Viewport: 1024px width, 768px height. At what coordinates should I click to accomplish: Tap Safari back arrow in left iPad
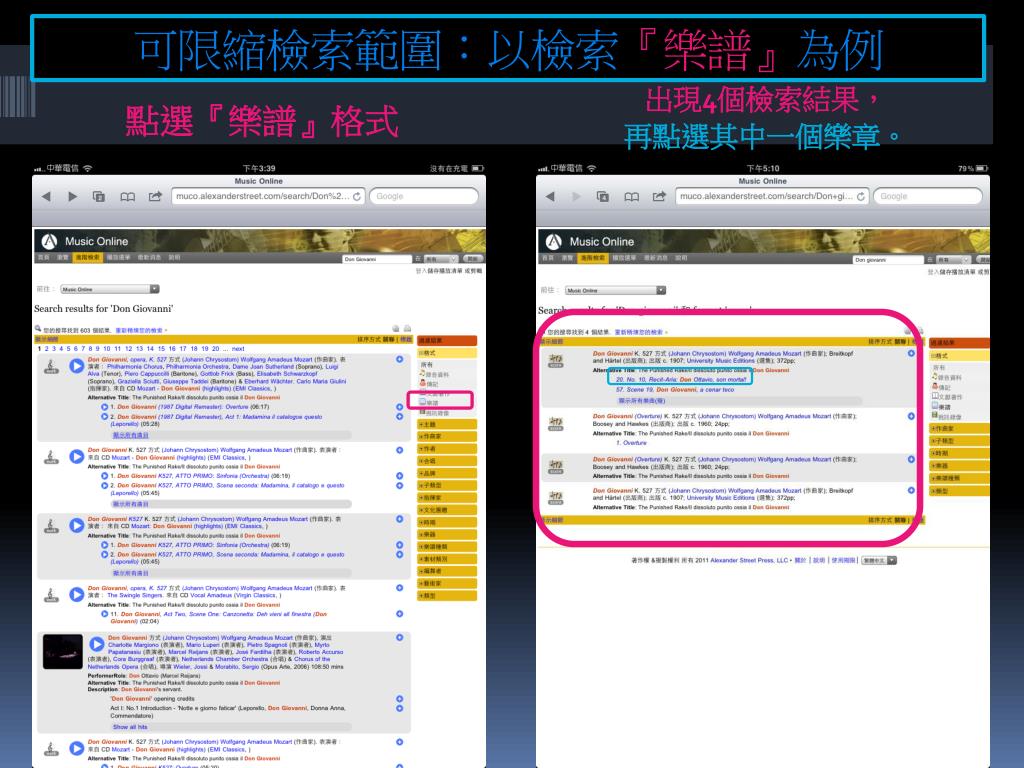46,197
